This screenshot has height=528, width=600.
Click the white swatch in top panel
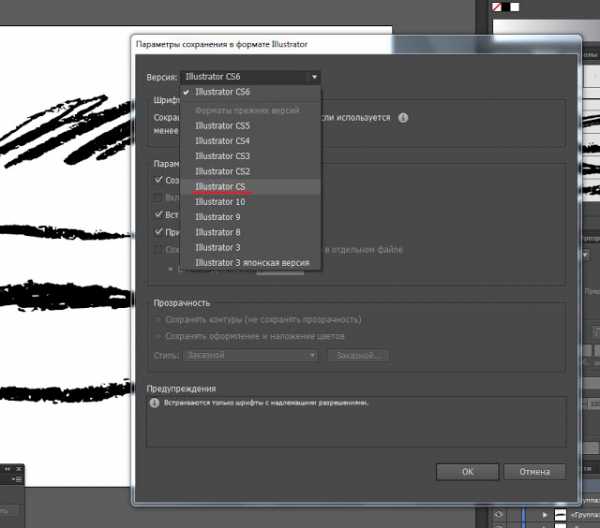515,7
